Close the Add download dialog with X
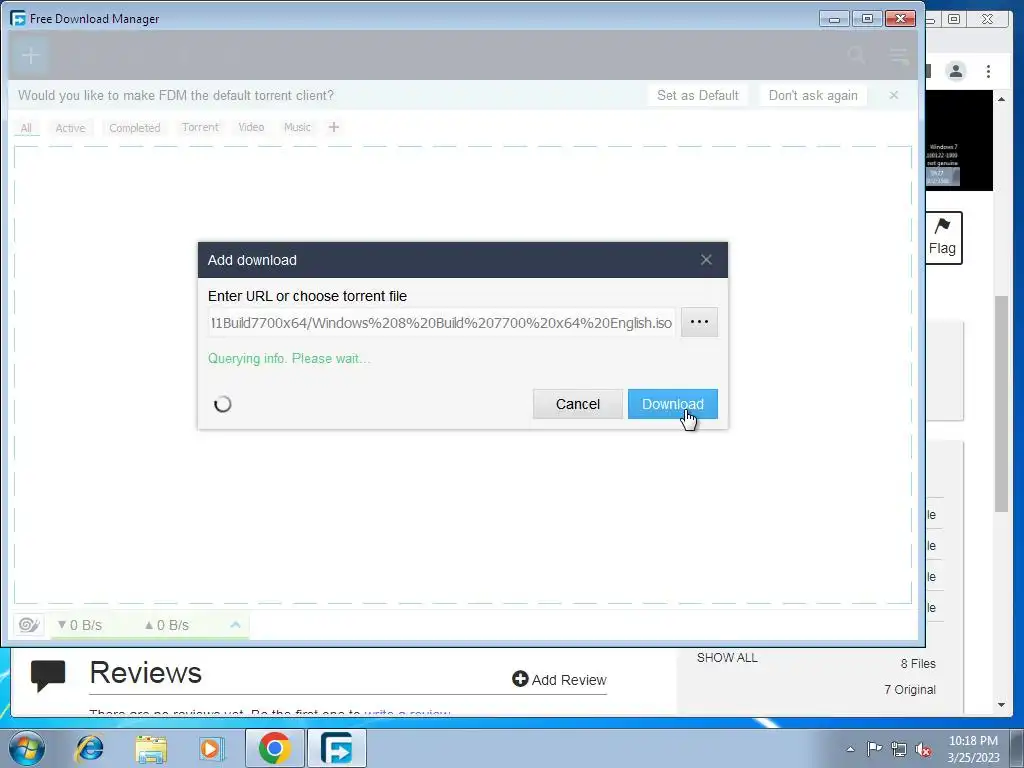 click(x=706, y=260)
